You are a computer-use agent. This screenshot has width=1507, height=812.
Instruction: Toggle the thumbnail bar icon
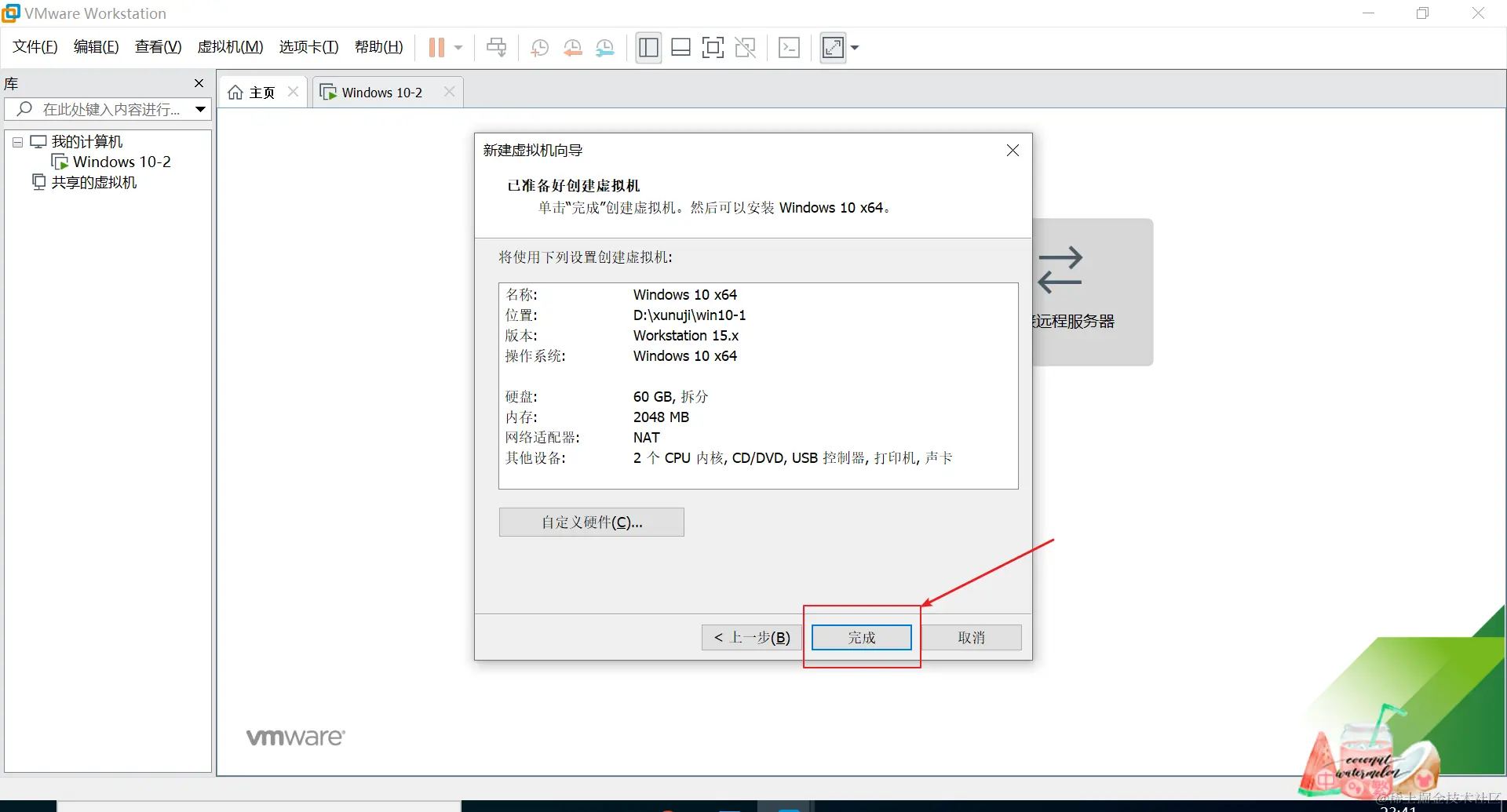[x=681, y=48]
